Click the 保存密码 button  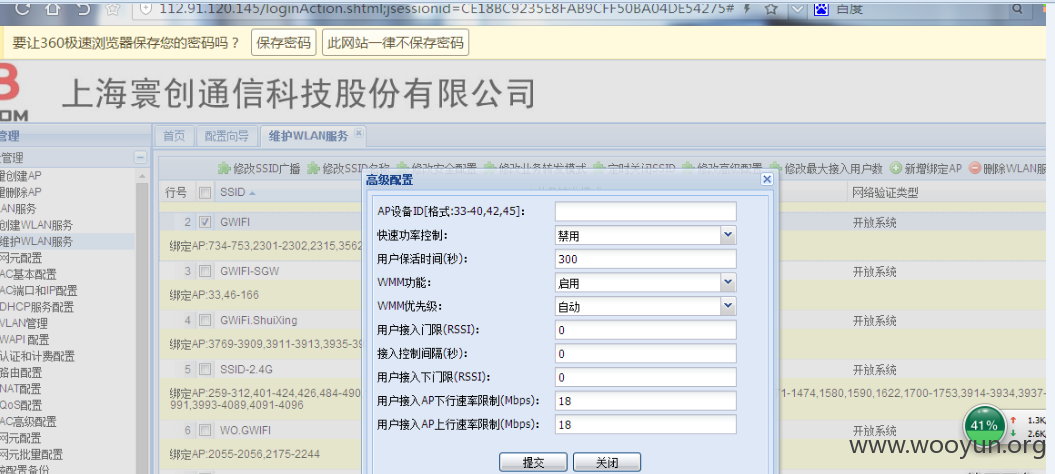[x=284, y=43]
